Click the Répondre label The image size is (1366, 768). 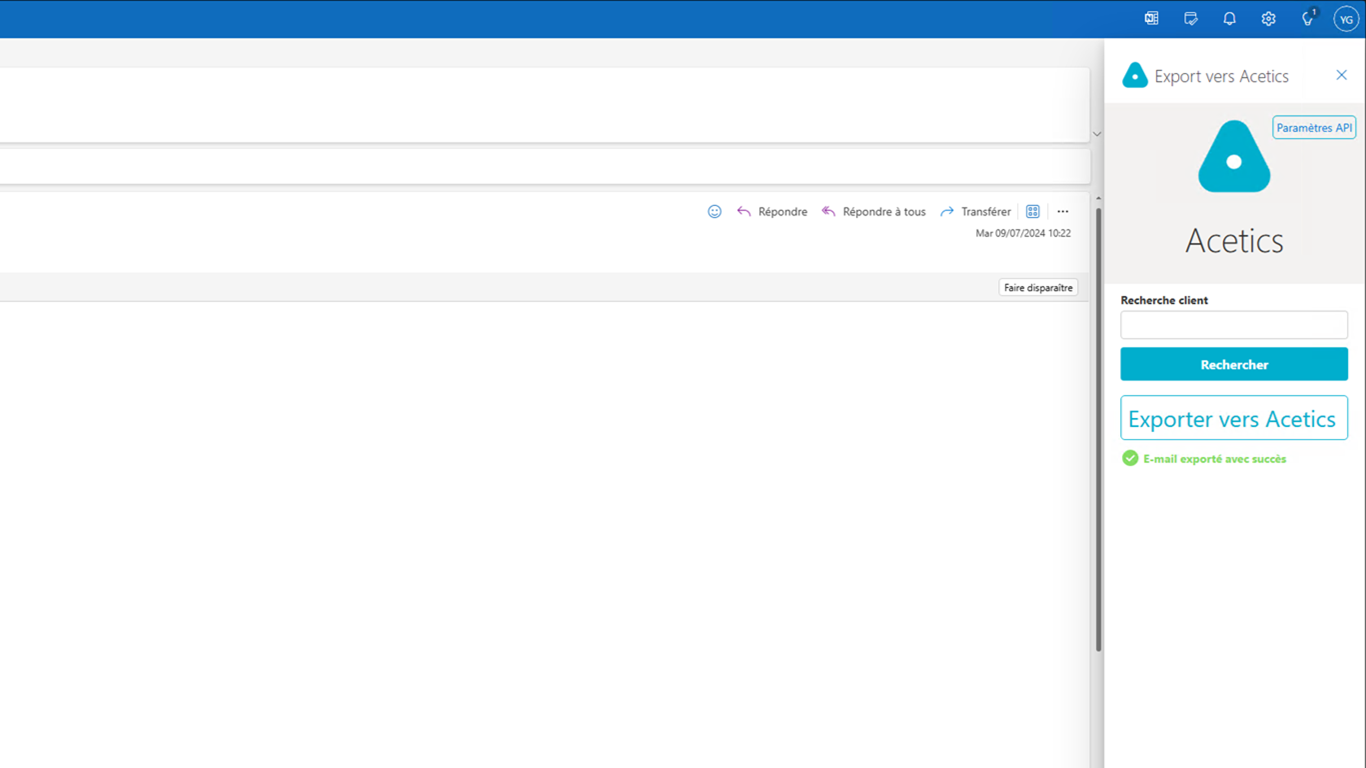[783, 212]
